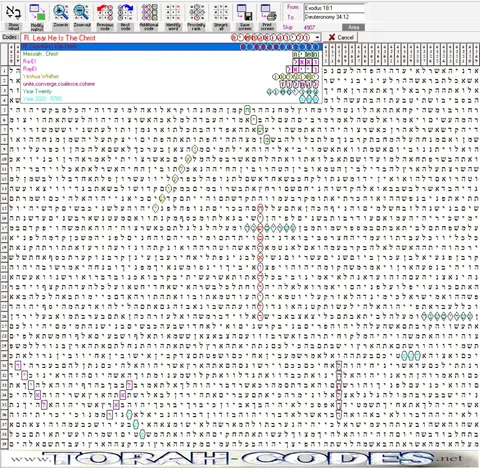Click the 'Proximity rank' label button
Viewport: 480px width, 468px height.
click(x=196, y=27)
